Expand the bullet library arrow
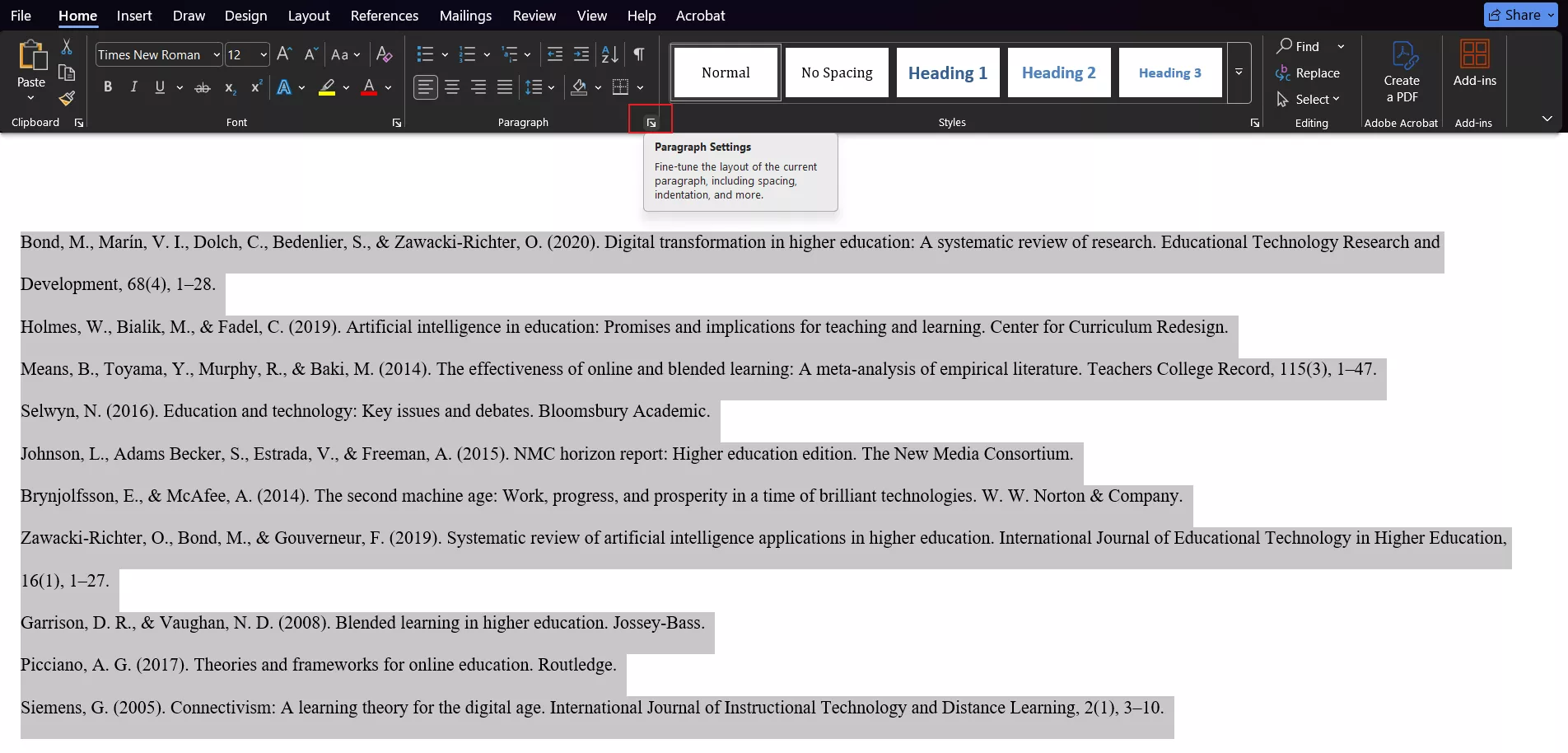Screen dimensions: 1568x753 445,55
